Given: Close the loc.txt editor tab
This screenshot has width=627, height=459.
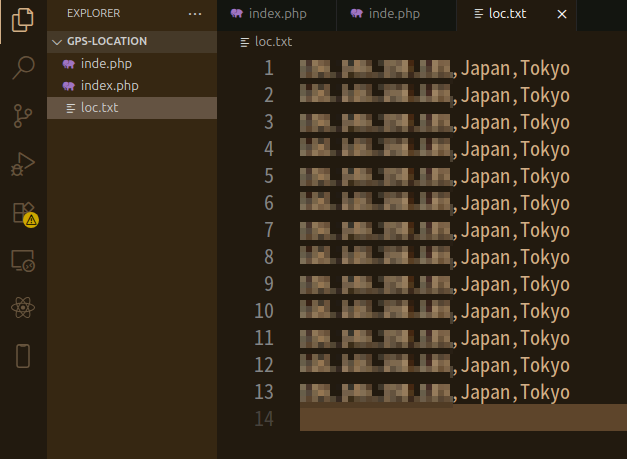Looking at the screenshot, I should 562,15.
